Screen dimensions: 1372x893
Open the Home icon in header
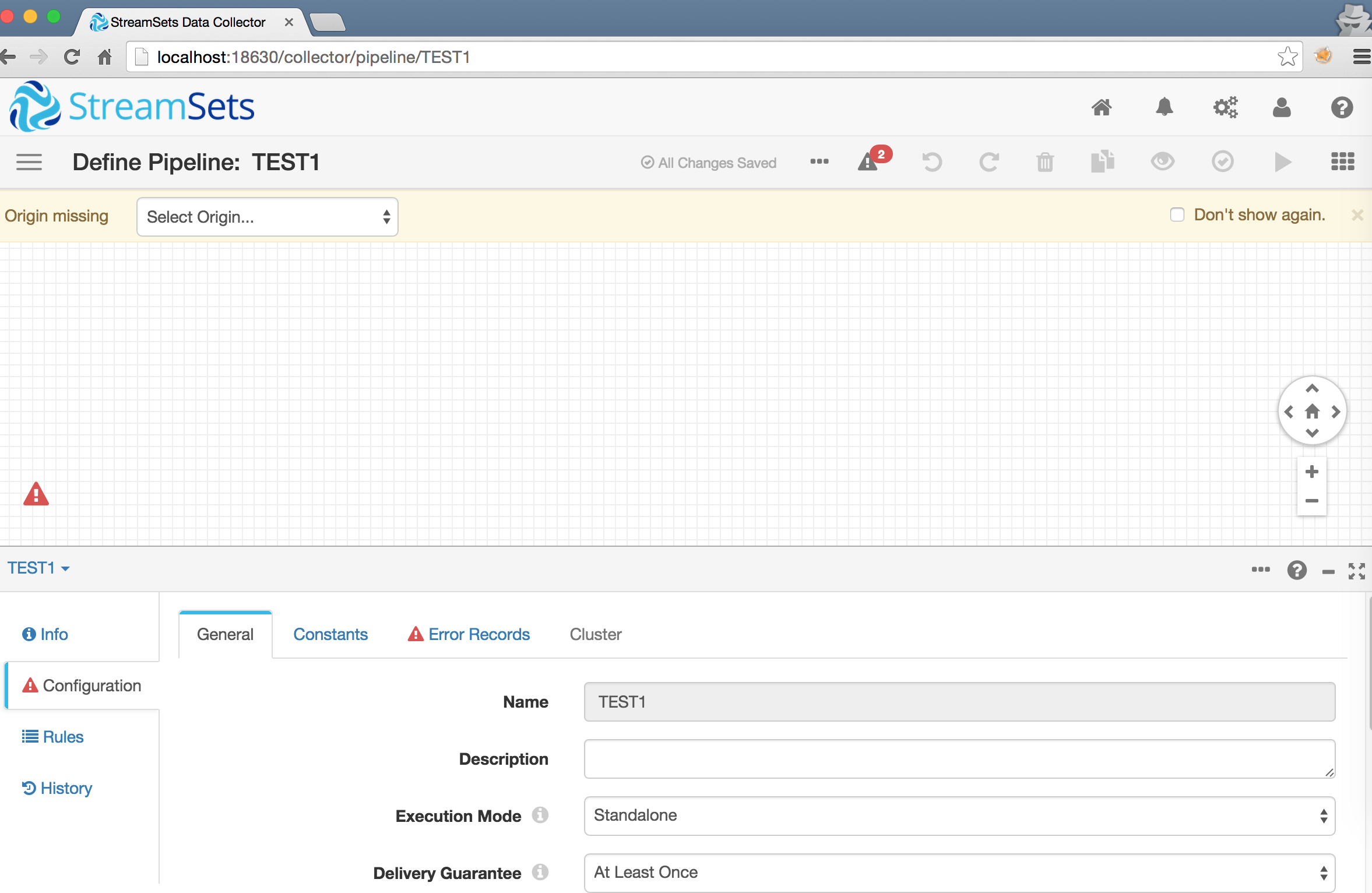click(1102, 107)
